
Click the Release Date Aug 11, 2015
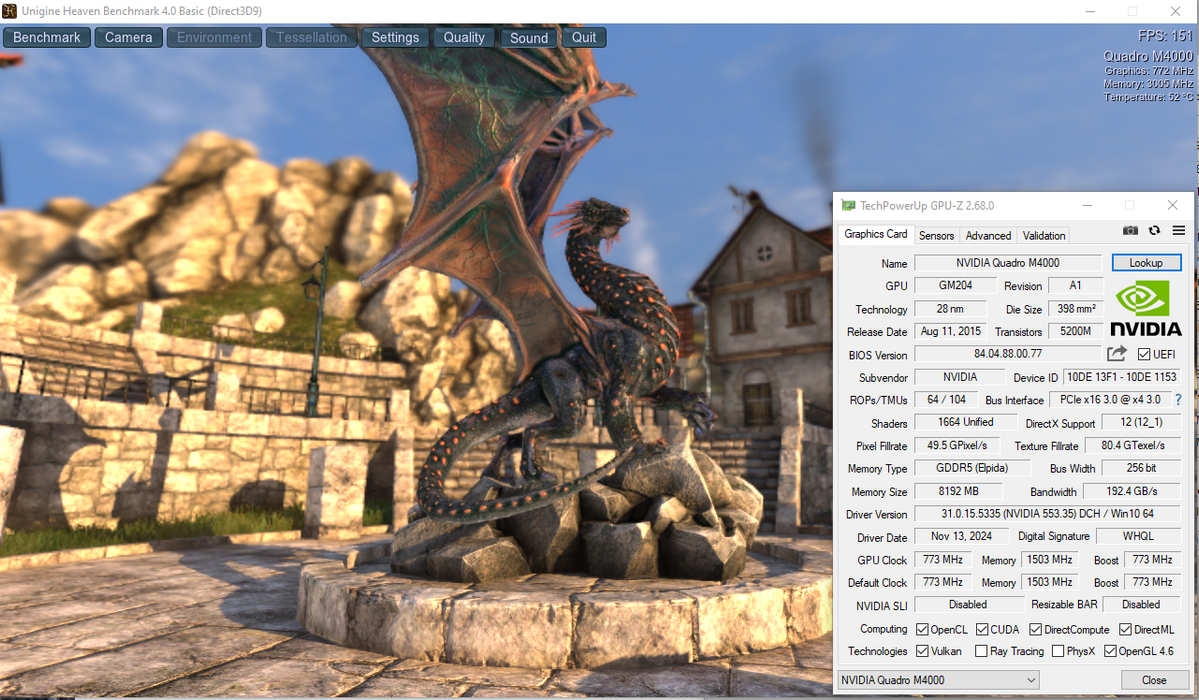click(950, 331)
